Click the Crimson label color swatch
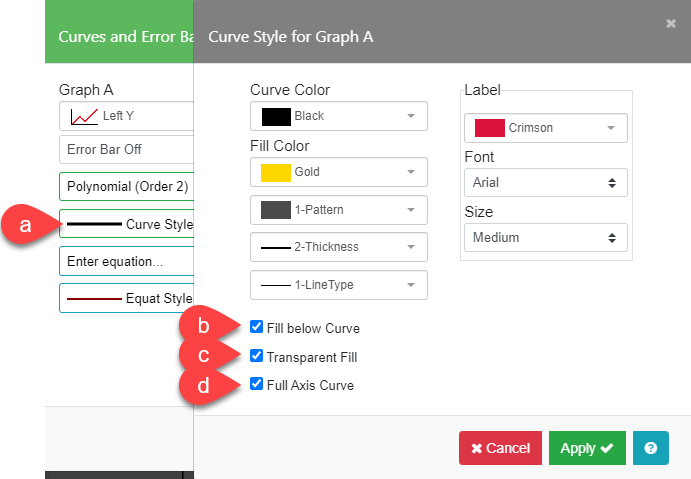This screenshot has height=479, width=691. (489, 128)
